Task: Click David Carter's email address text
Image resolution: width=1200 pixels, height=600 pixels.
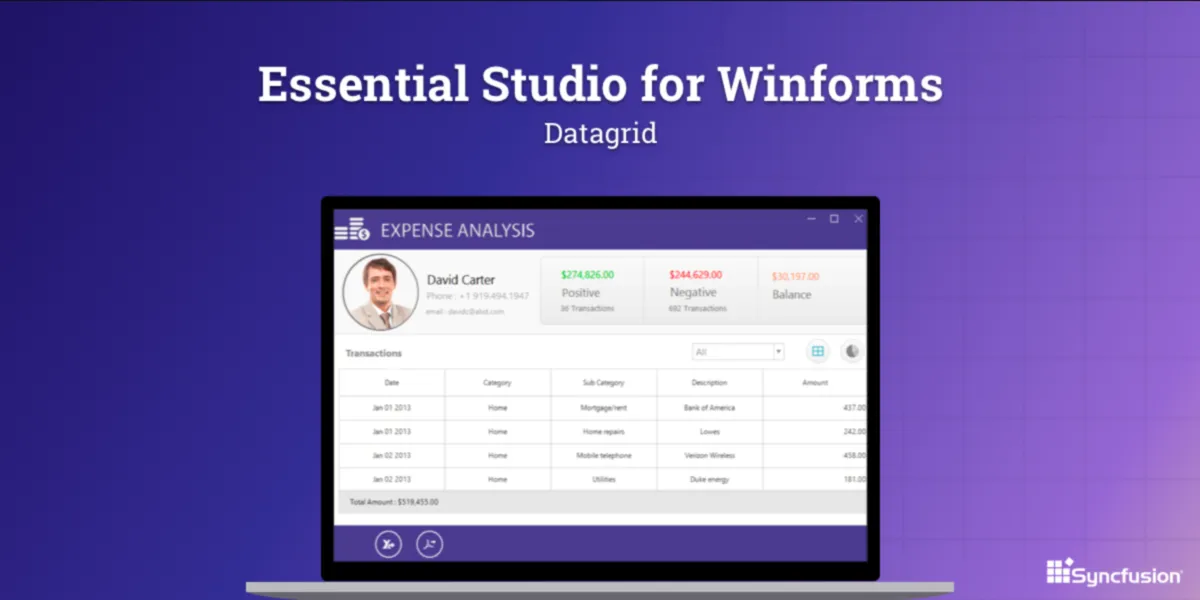Action: pyautogui.click(x=466, y=312)
